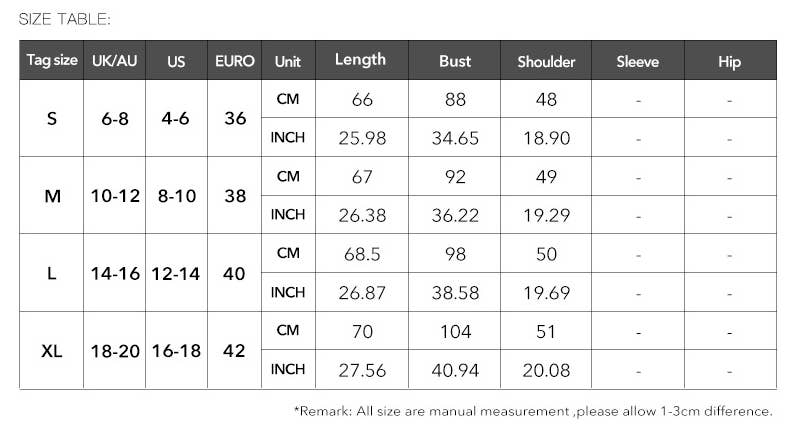Screen dimensions: 793x424
Task: Click the 36.22 bust inch value
Action: point(455,215)
